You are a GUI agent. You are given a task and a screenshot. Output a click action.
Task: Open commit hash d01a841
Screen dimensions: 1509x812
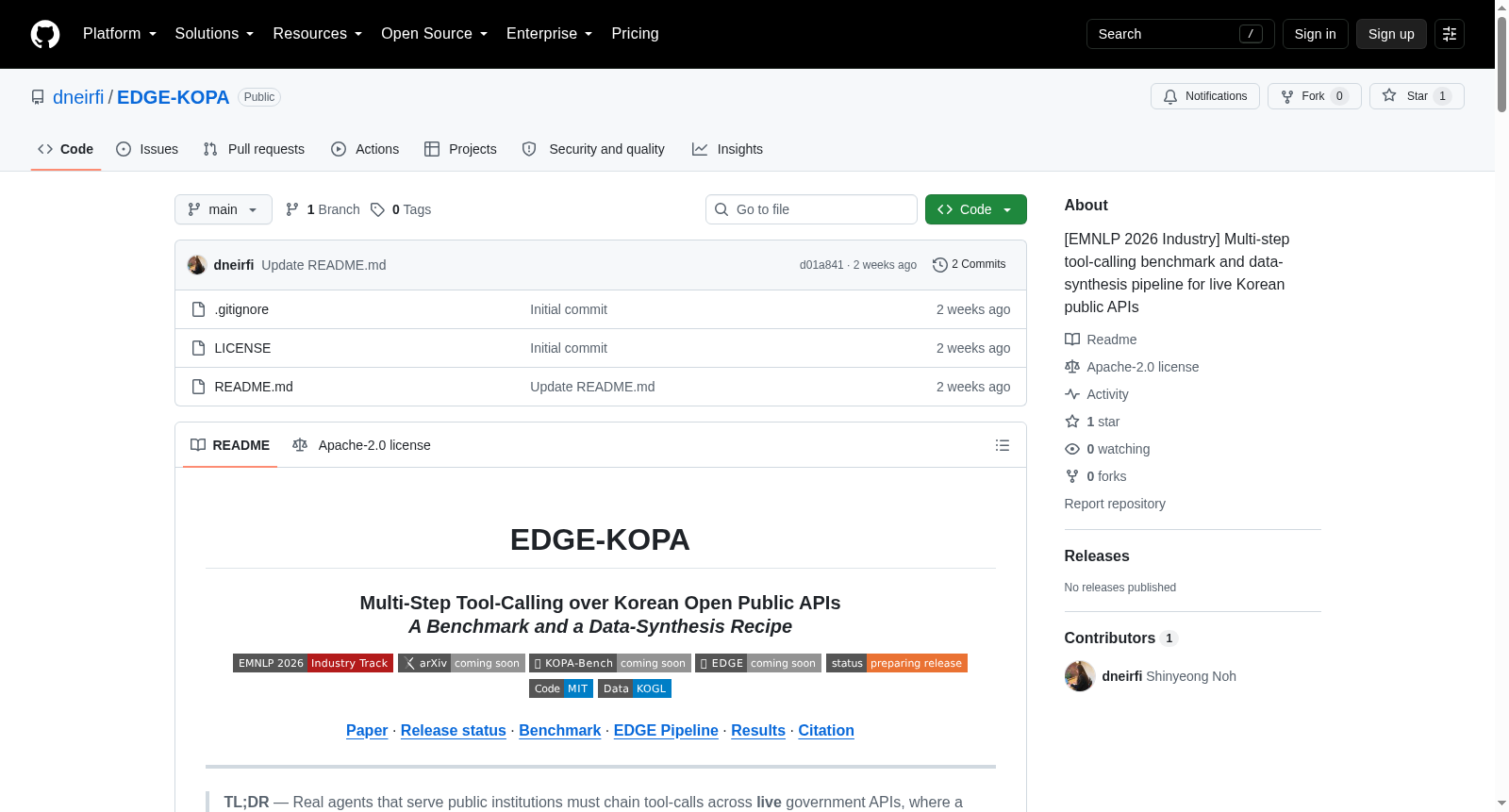[x=821, y=265]
